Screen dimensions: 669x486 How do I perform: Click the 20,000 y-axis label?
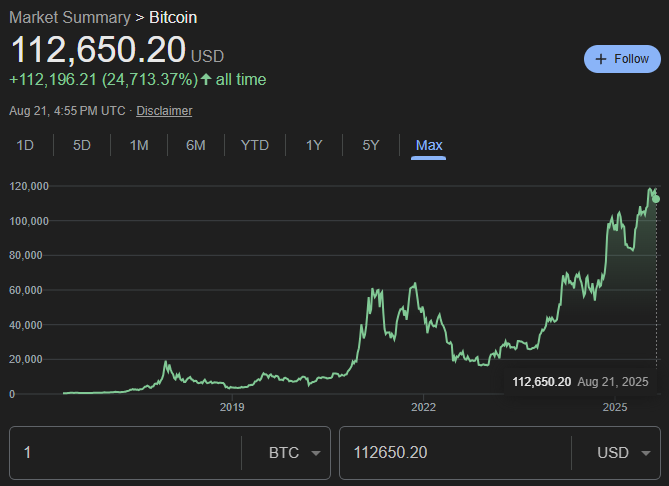point(26,360)
